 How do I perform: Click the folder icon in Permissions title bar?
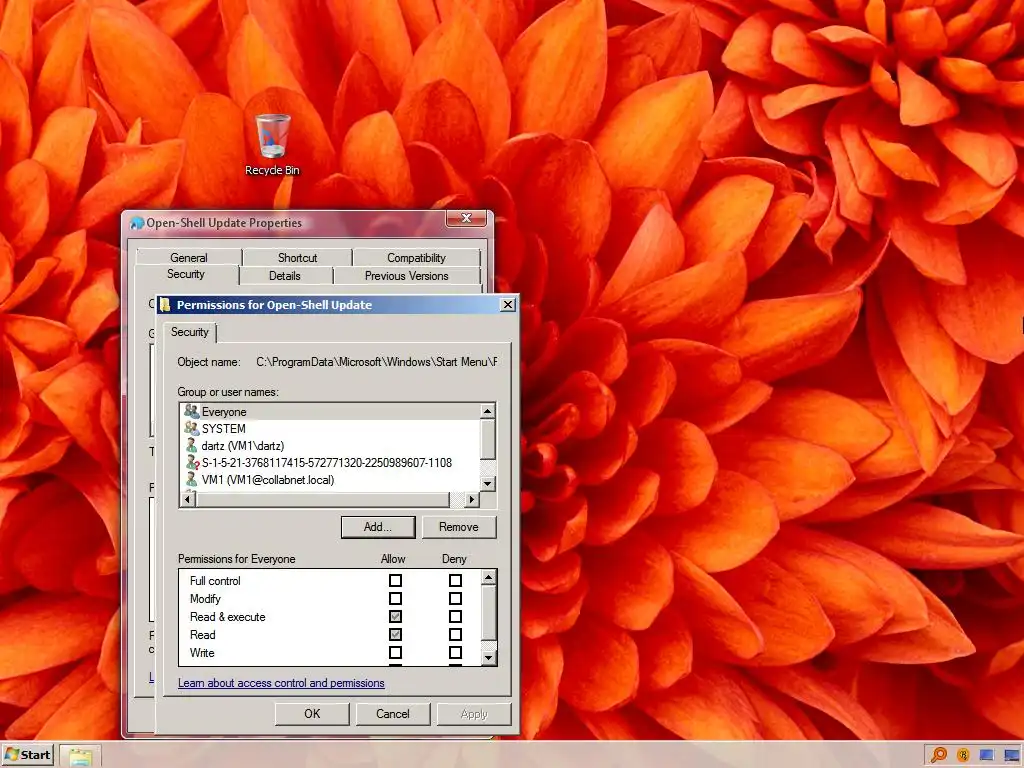[x=165, y=304]
